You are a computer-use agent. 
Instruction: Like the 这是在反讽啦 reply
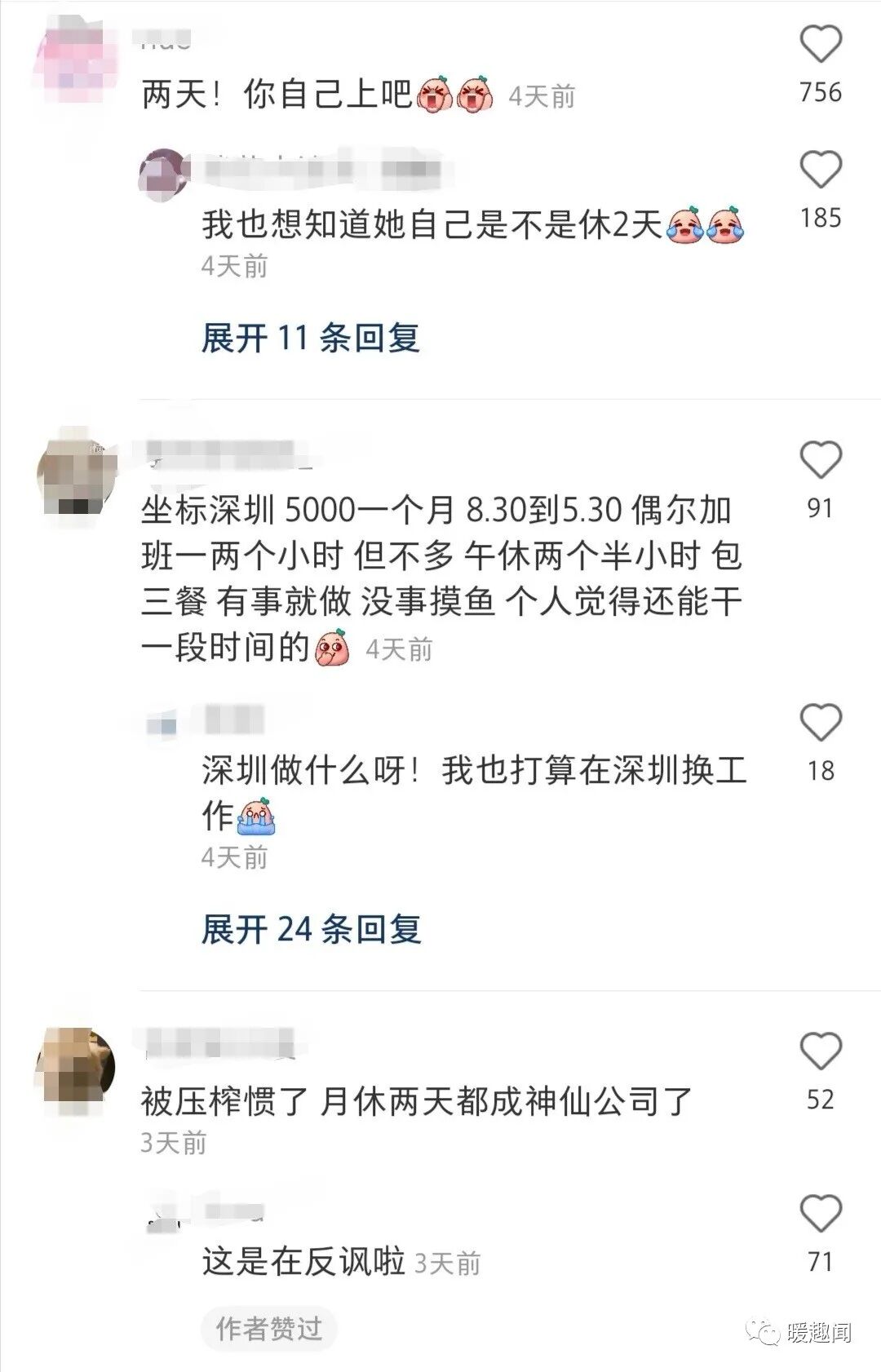[820, 1214]
